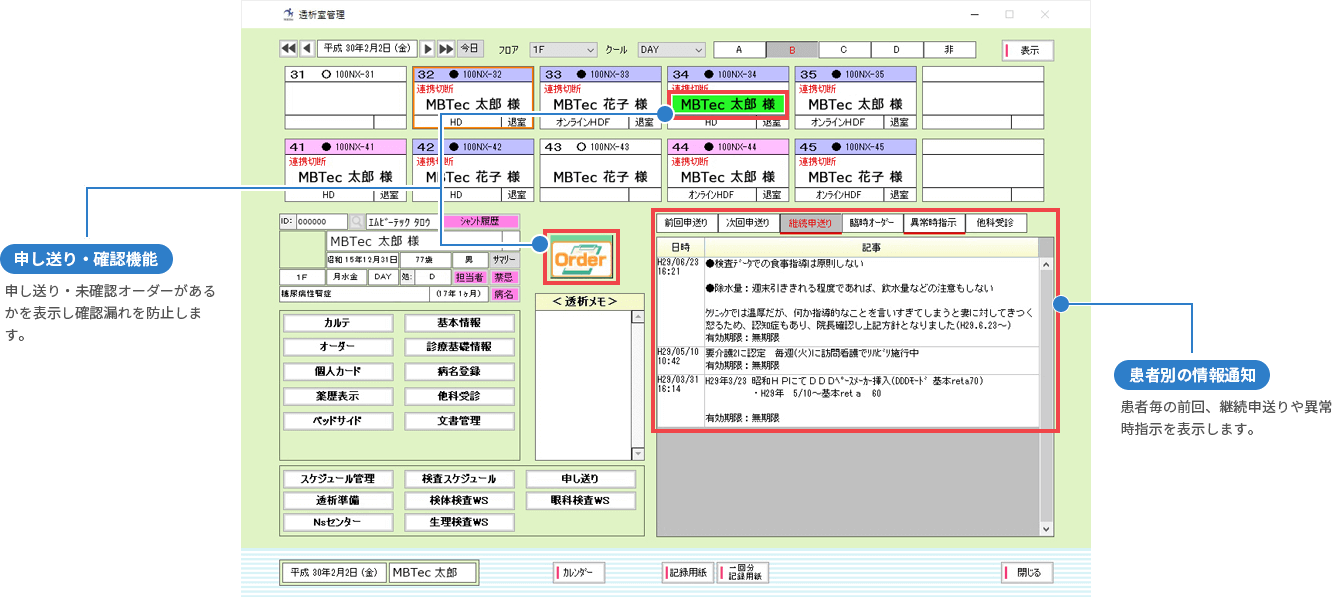The width and height of the screenshot is (1335, 597).
Task: Click the Order icon button
Action: [581, 260]
